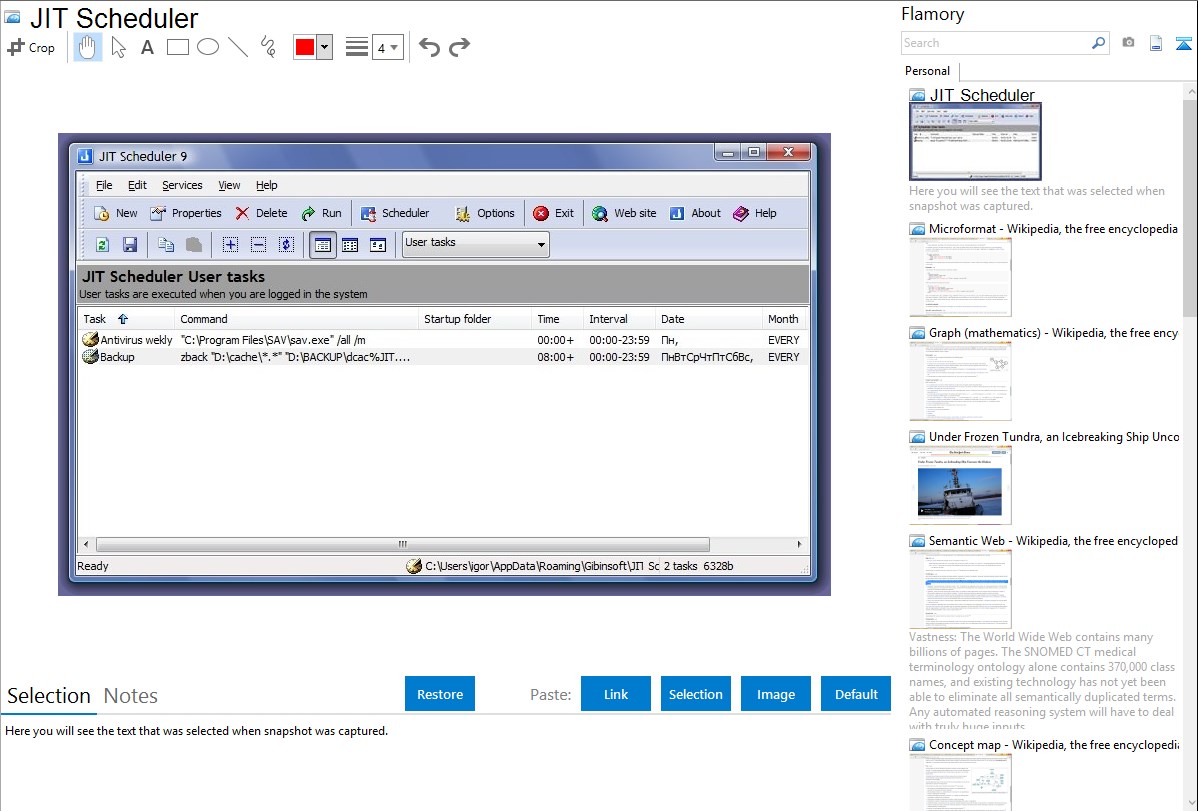Activate the hand pan tool
Screen dimensions: 1198x811
click(x=88, y=47)
